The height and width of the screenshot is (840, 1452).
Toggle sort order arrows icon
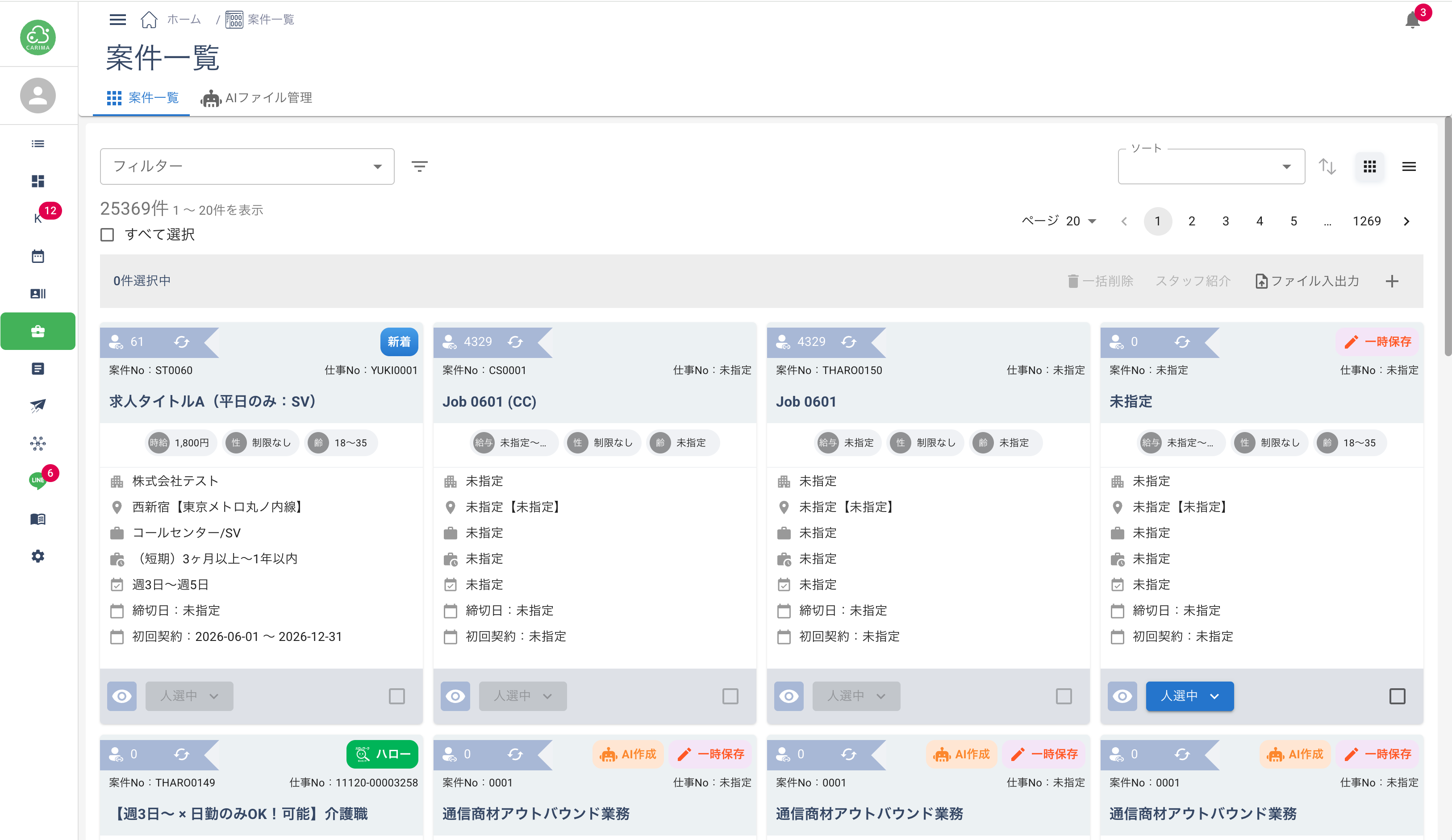(x=1327, y=166)
